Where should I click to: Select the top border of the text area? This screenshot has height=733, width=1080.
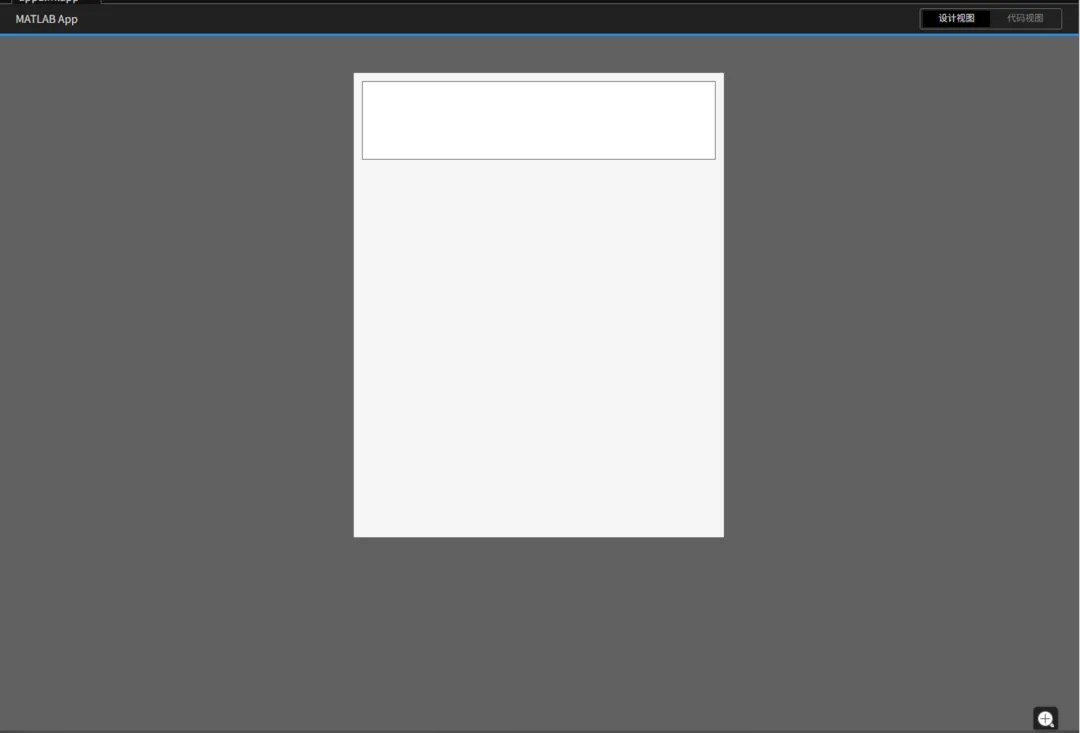(539, 82)
